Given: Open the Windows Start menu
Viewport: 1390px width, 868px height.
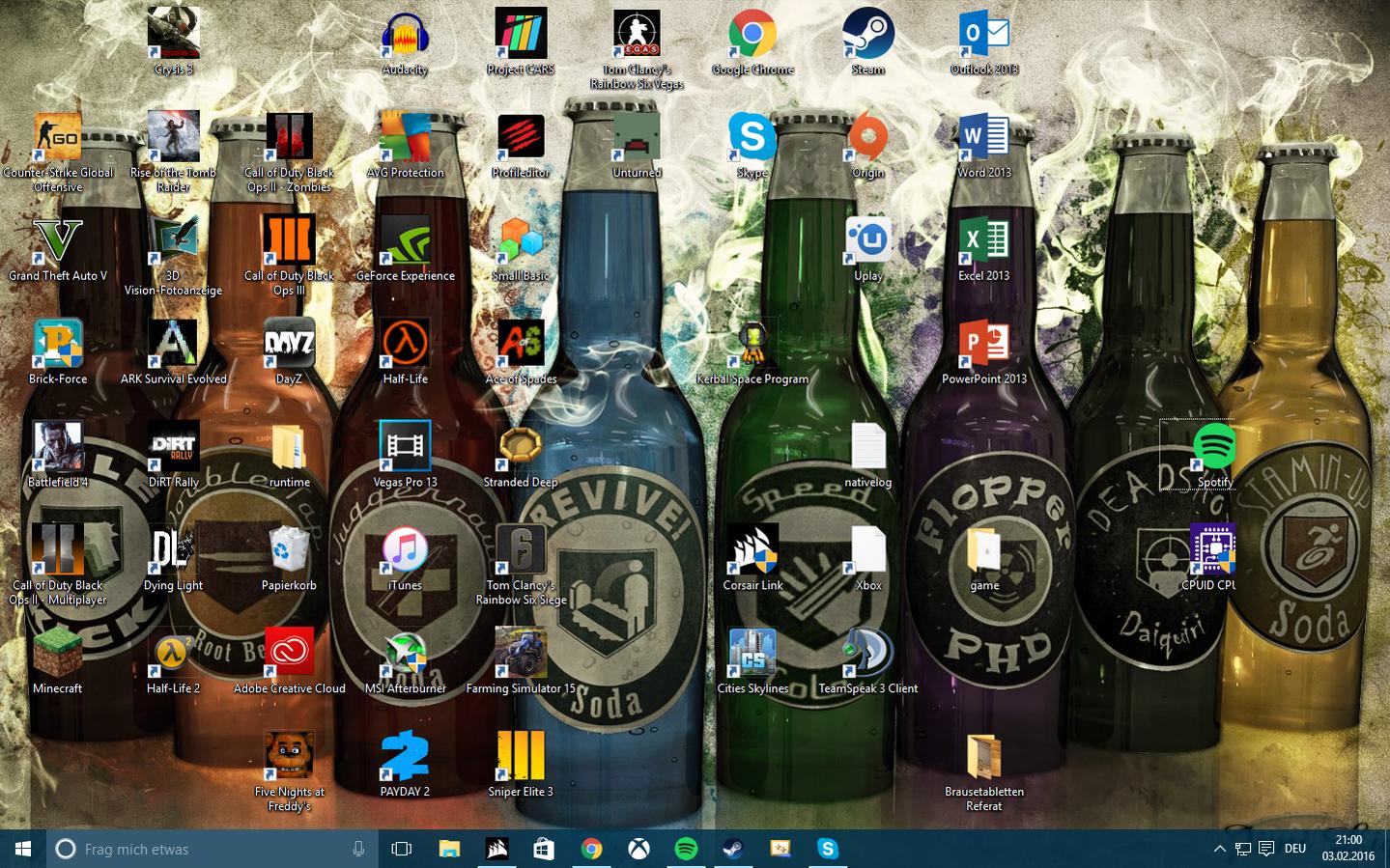Looking at the screenshot, I should [23, 849].
